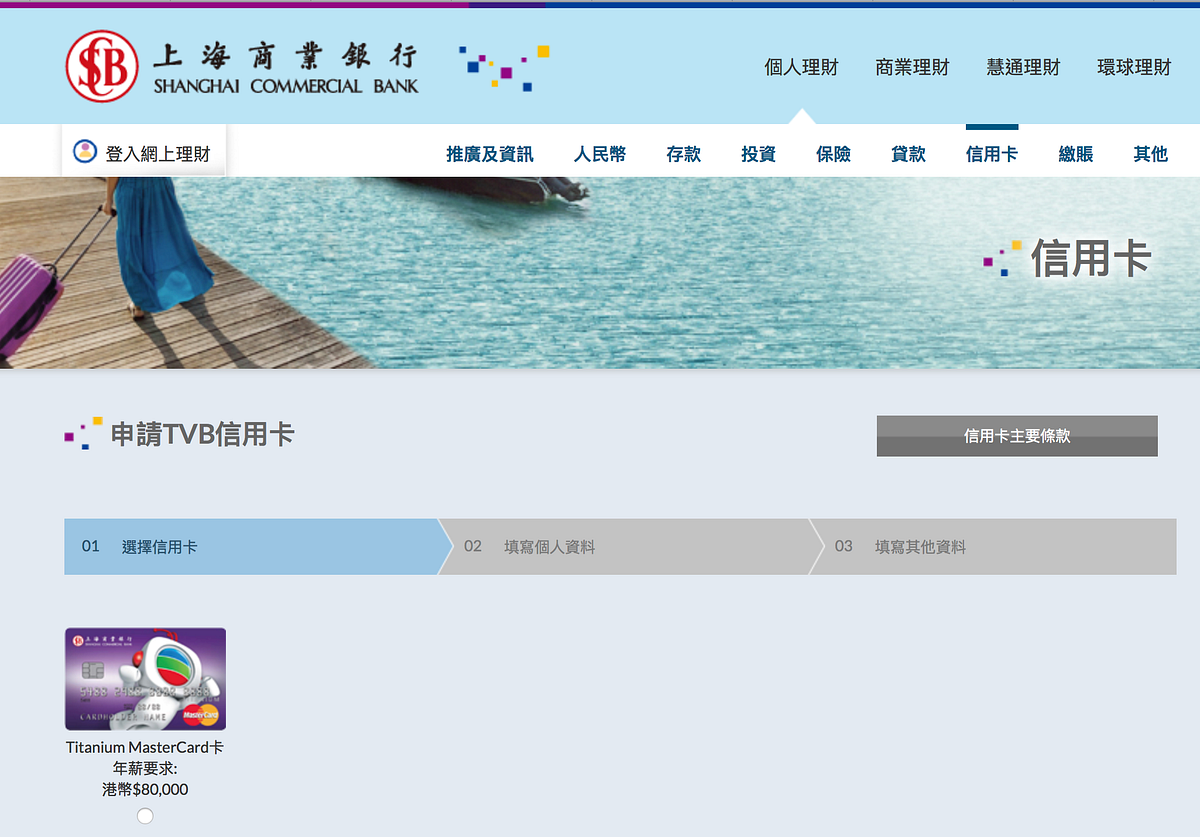The image size is (1200, 837).
Task: Select the TVB Titanium MasterCard image
Action: click(x=145, y=678)
